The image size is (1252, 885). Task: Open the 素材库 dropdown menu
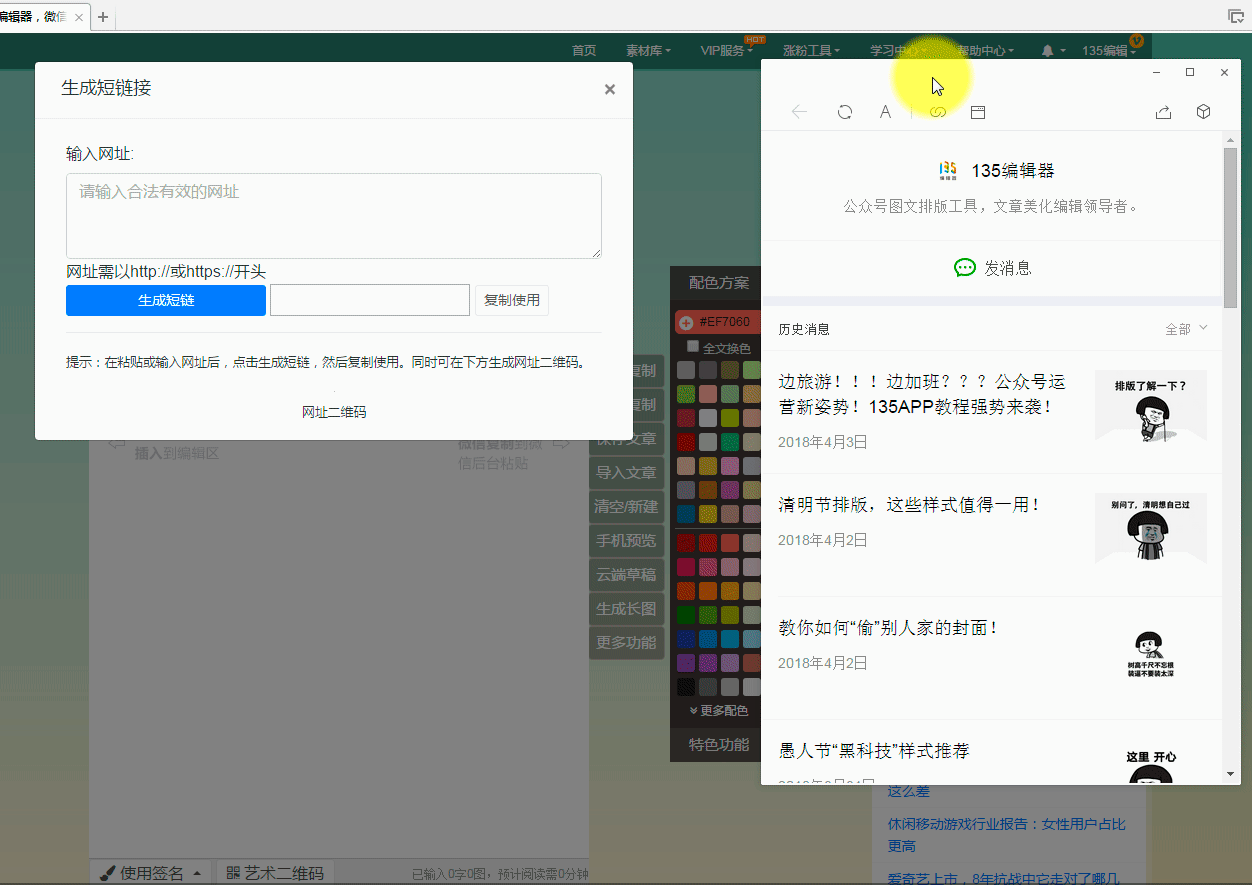point(648,50)
